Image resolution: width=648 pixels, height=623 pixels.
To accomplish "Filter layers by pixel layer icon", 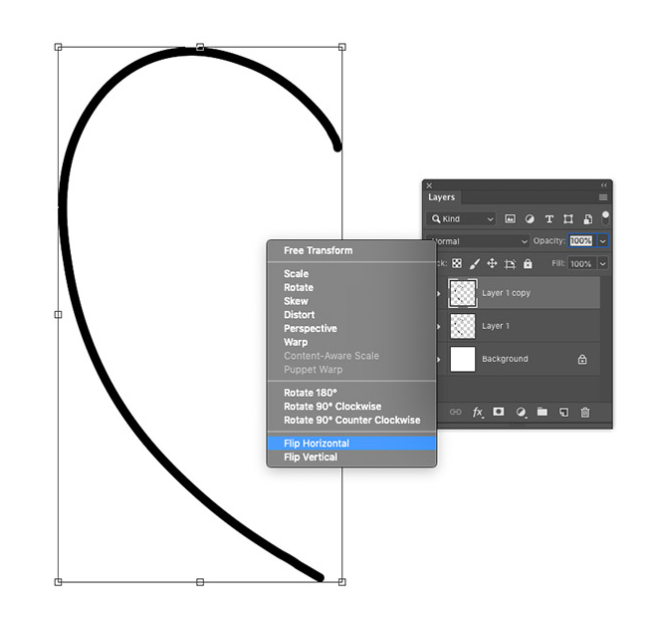I will [510, 219].
